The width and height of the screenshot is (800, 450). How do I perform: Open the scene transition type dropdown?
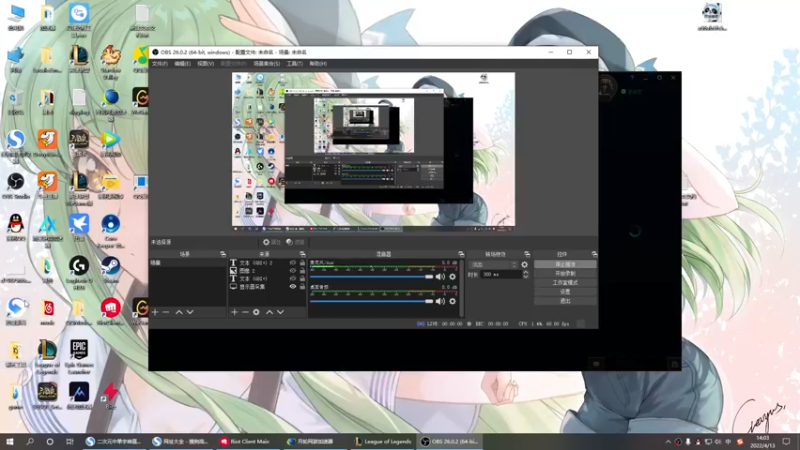pyautogui.click(x=493, y=265)
